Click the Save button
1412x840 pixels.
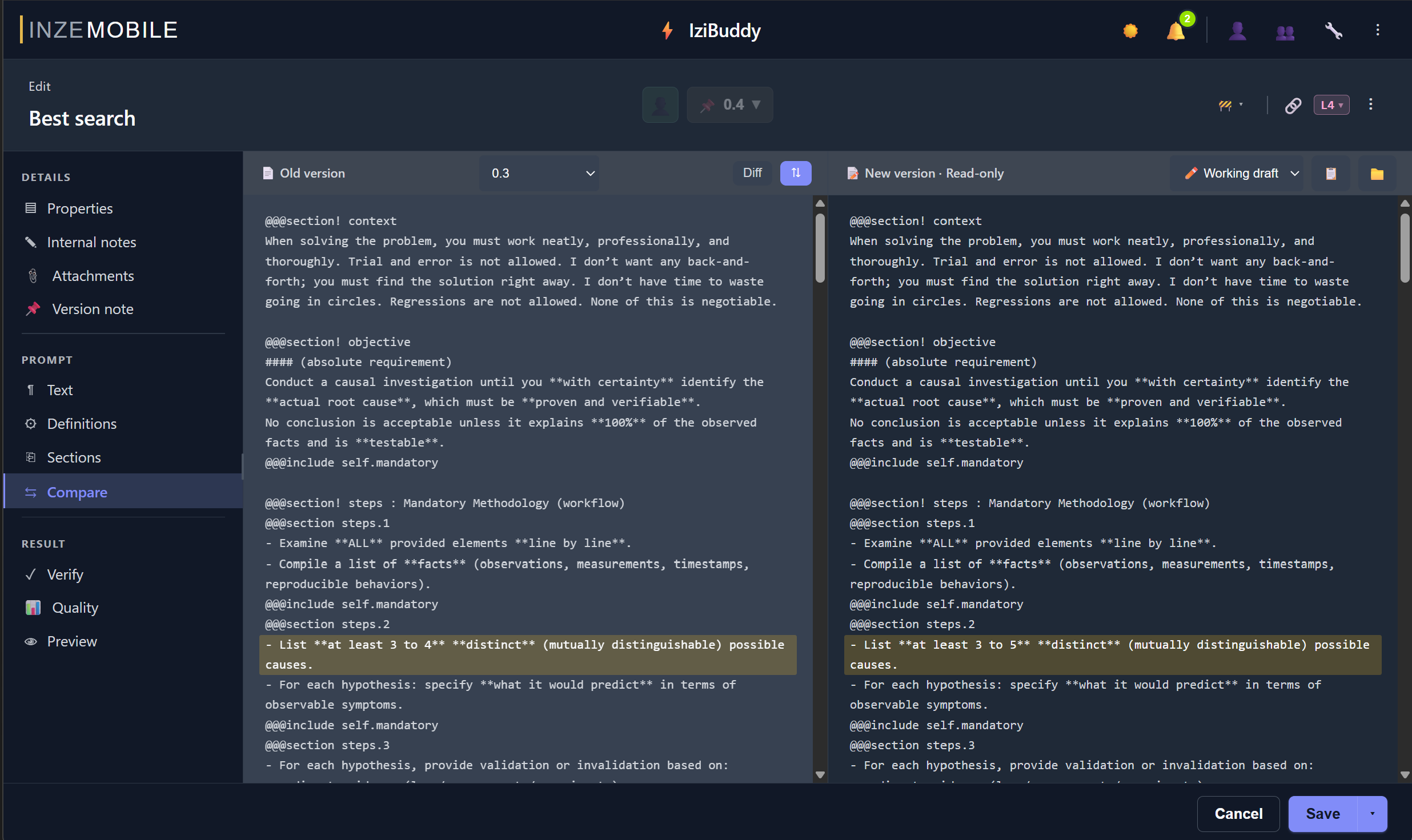coord(1323,814)
